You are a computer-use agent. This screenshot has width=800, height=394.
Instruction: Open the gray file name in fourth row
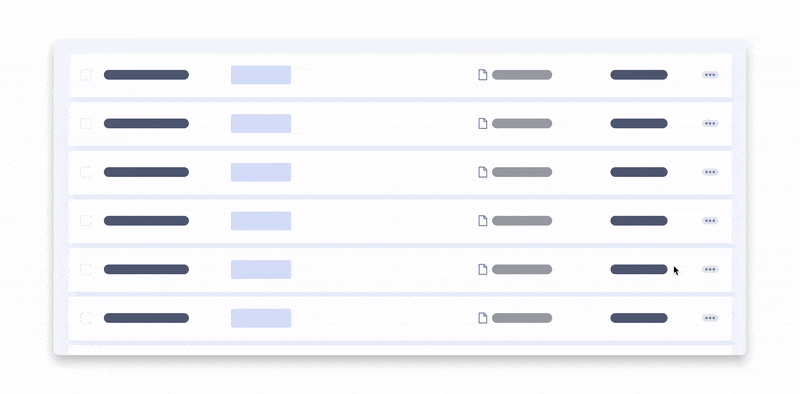click(522, 221)
